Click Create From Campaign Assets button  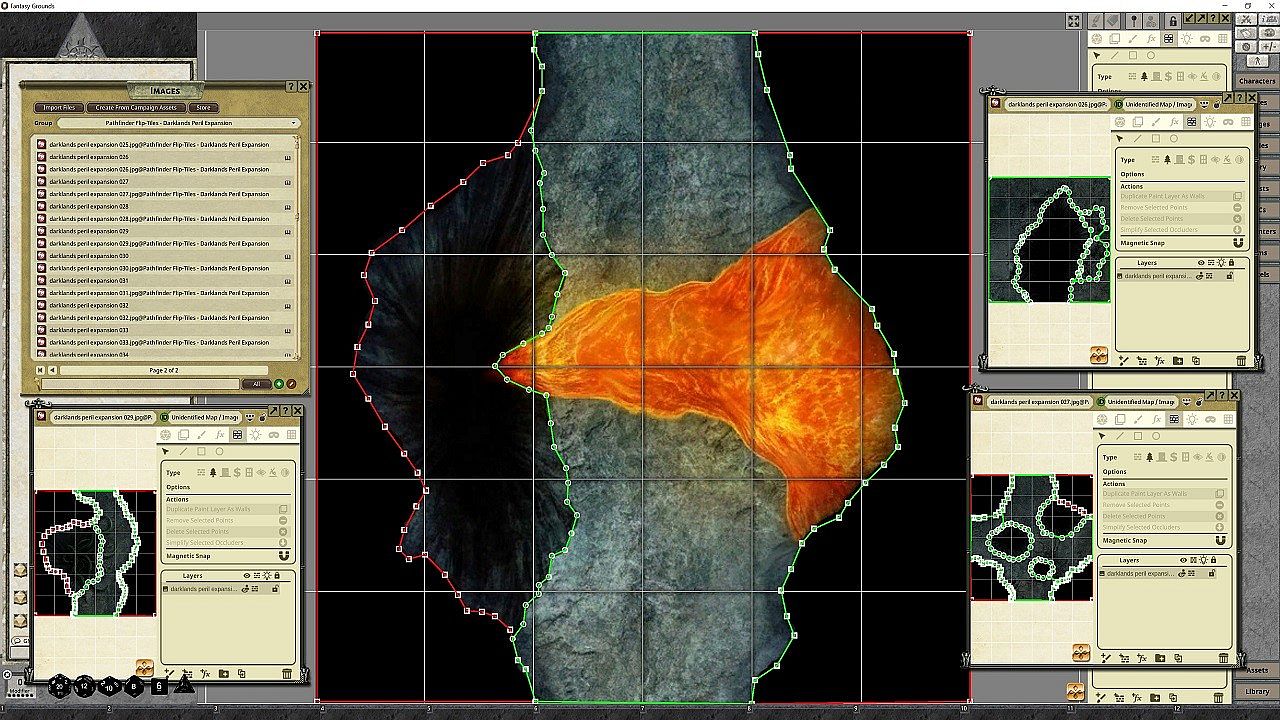tap(136, 107)
